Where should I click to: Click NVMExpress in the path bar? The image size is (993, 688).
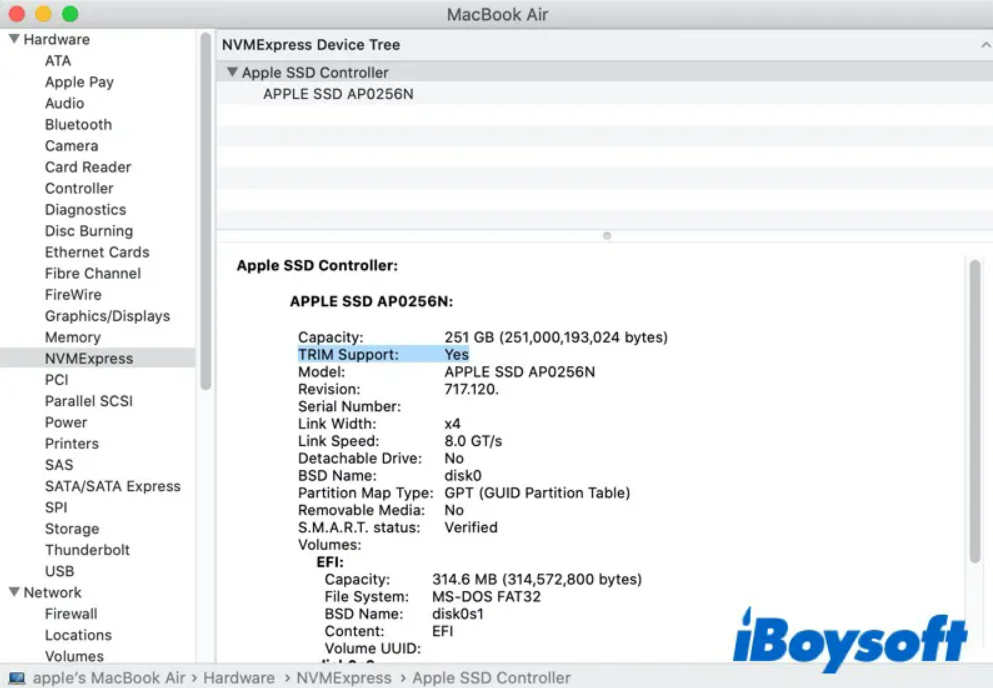coord(344,678)
